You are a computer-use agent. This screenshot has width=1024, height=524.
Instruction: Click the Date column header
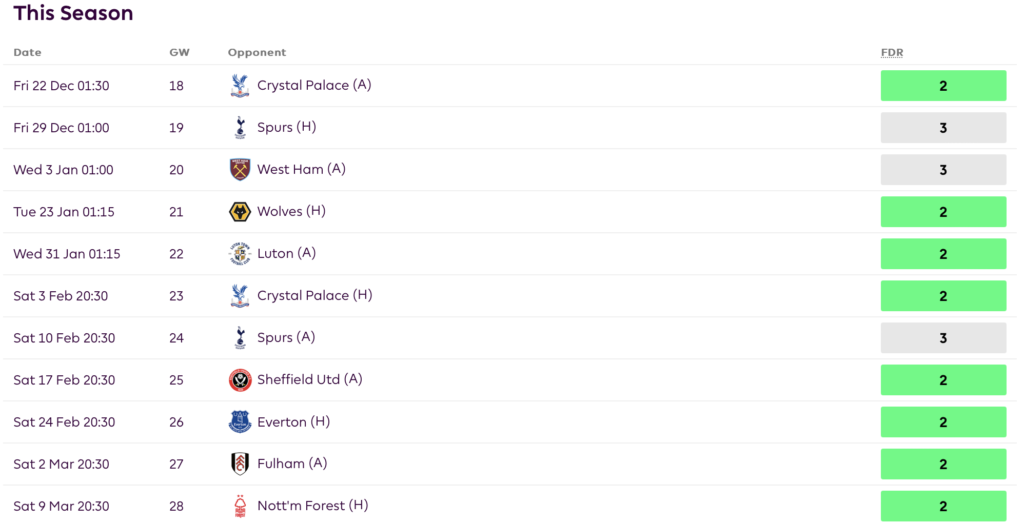[27, 53]
